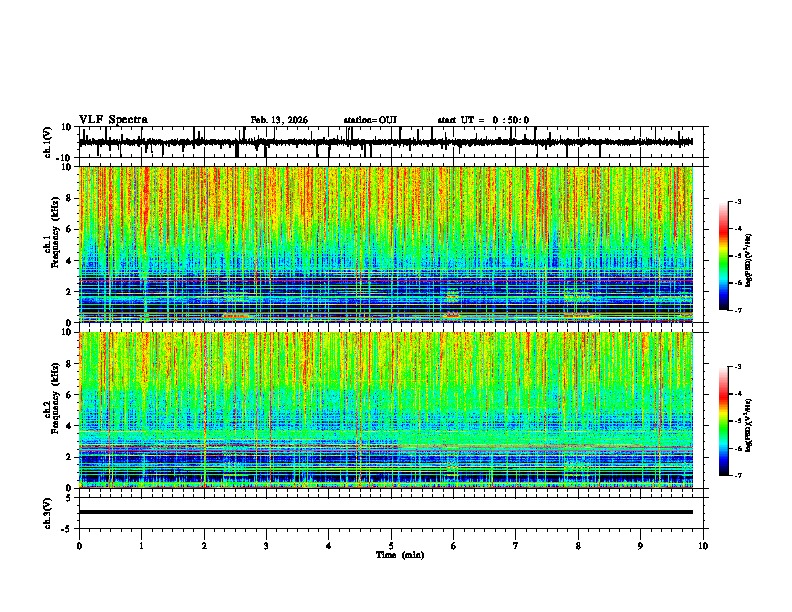Select the "start UT = 0 : 50: 0" text
792x612 pixels.
pos(483,120)
